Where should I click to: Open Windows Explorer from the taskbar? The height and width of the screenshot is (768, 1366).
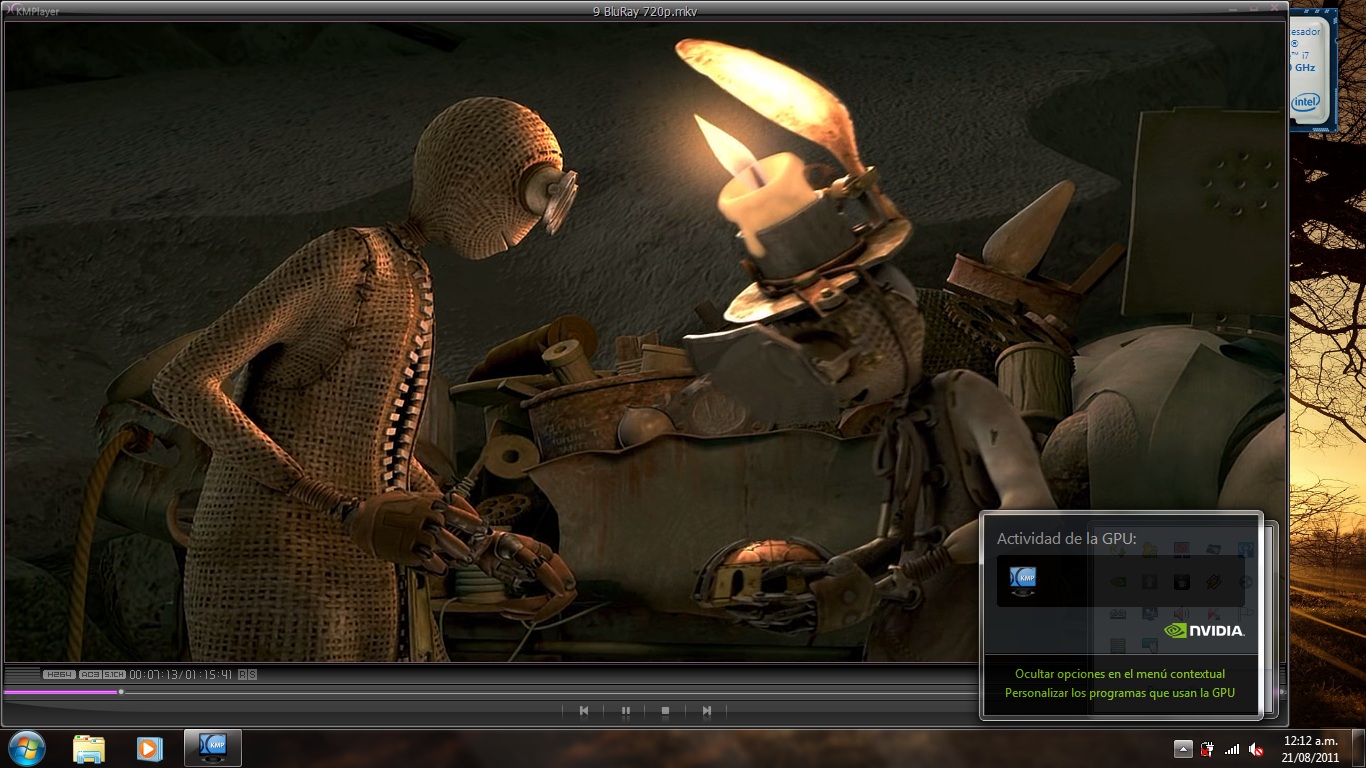[x=89, y=748]
